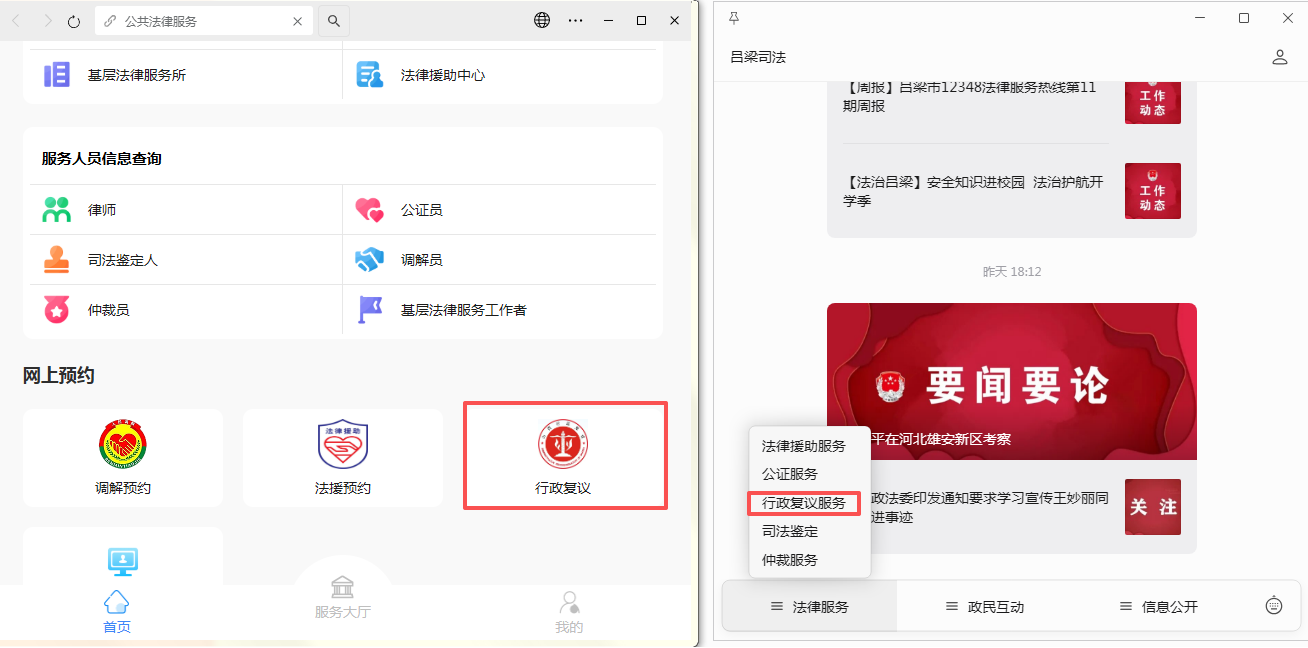Open the 要闻要论 article banner
The width and height of the screenshot is (1308, 648).
click(x=1011, y=382)
